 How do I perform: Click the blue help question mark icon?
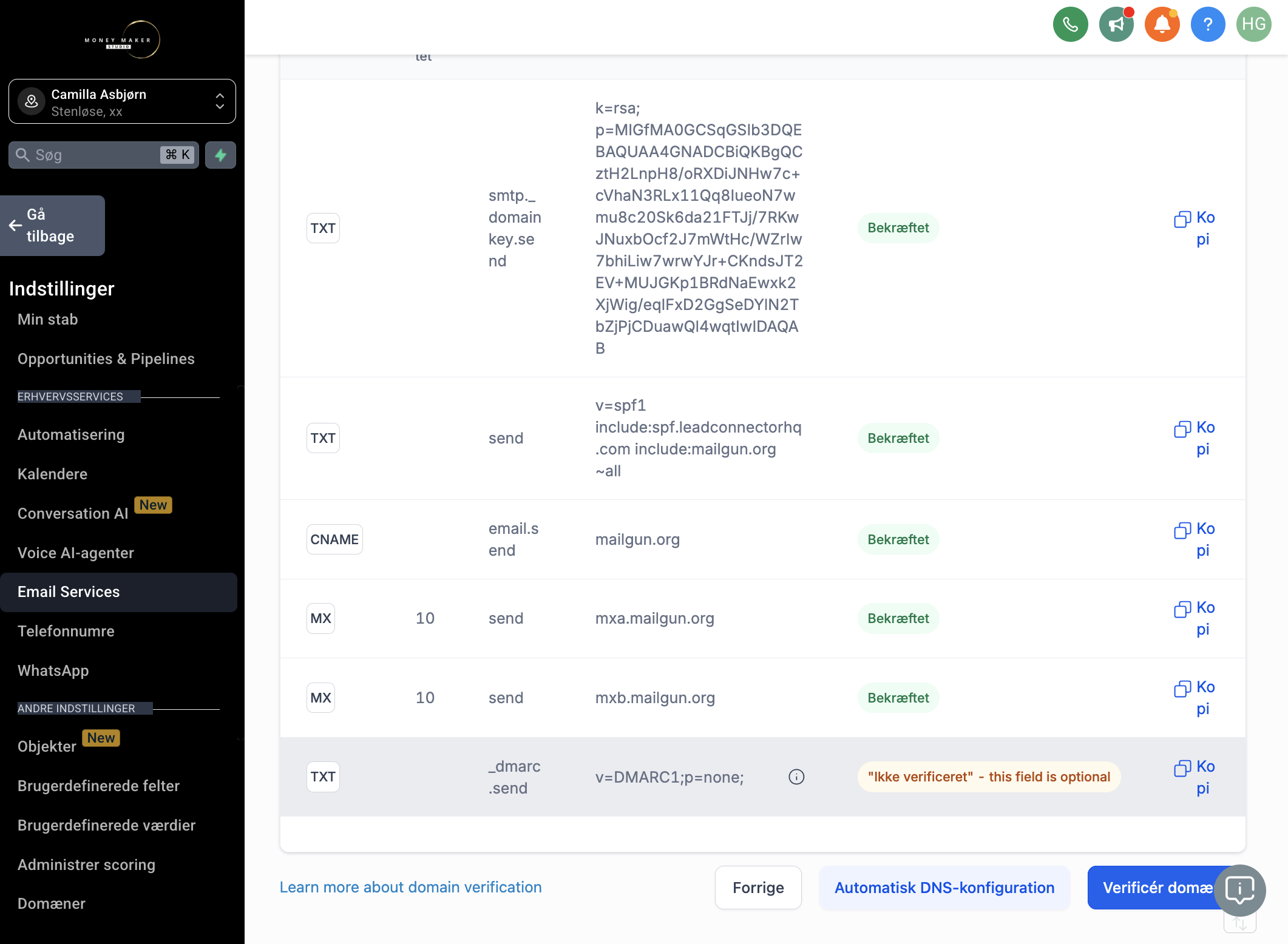[x=1208, y=24]
